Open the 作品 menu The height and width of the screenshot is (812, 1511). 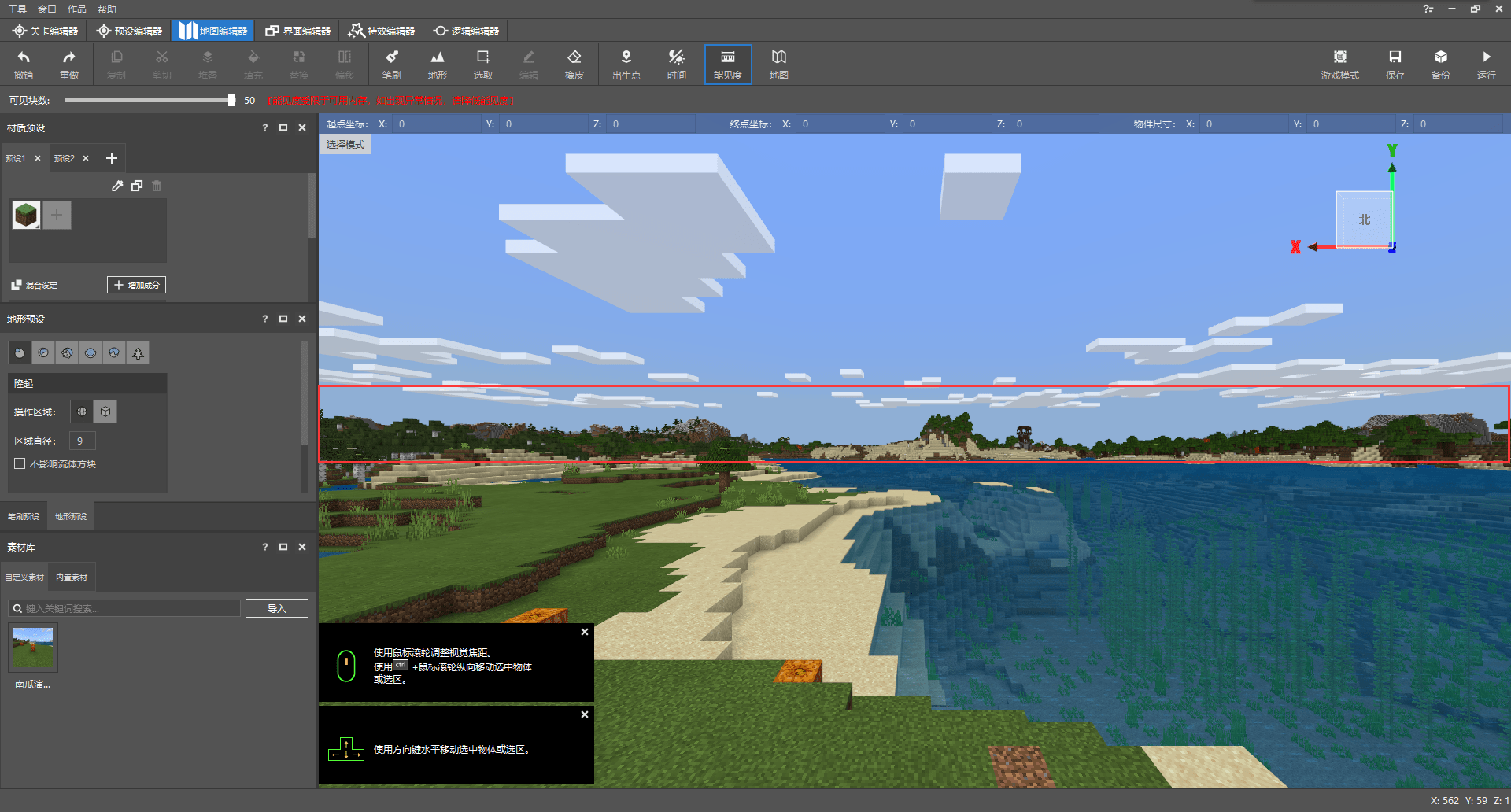pyautogui.click(x=77, y=9)
